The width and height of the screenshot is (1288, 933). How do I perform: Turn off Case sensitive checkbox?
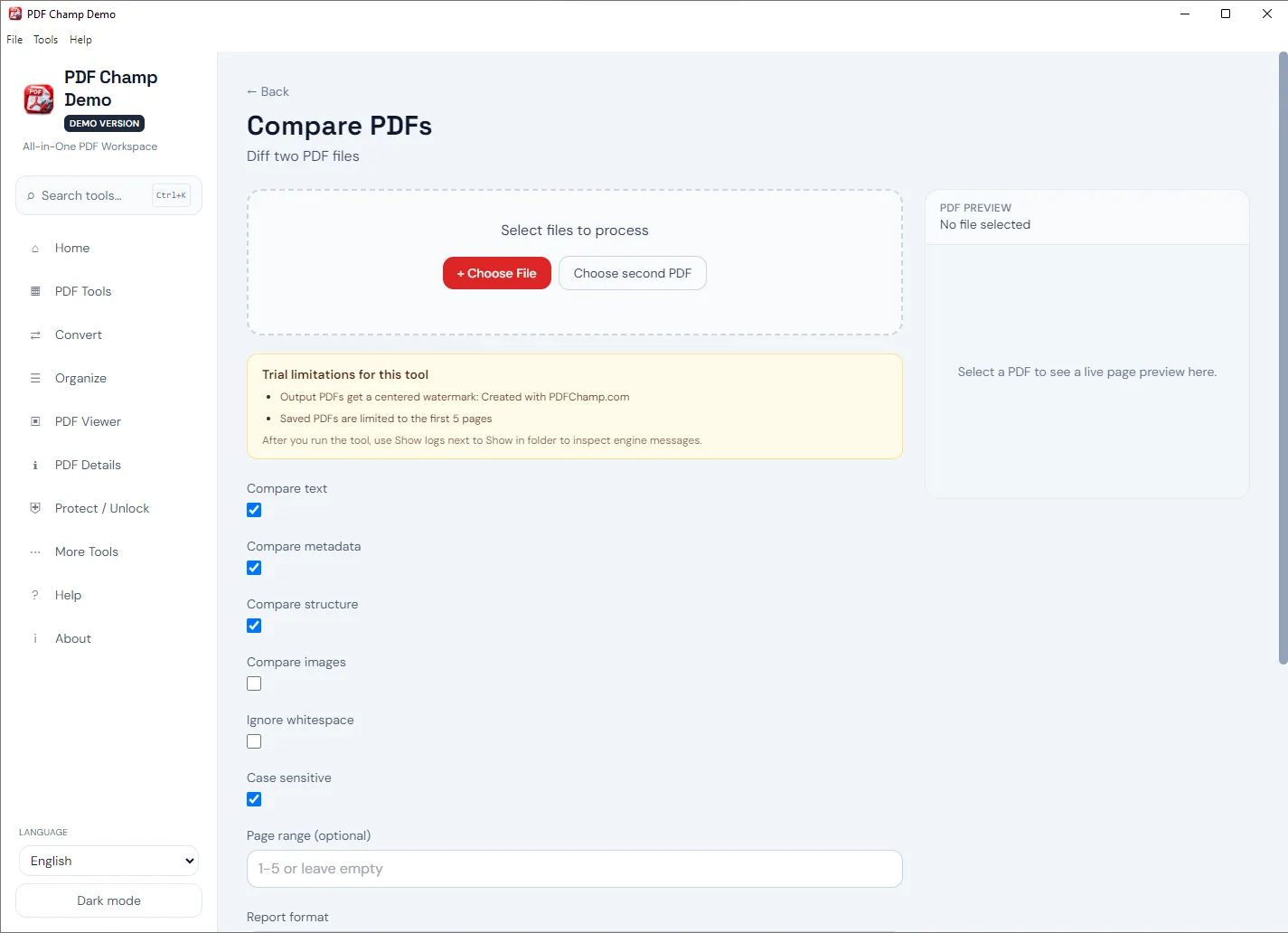pos(254,799)
